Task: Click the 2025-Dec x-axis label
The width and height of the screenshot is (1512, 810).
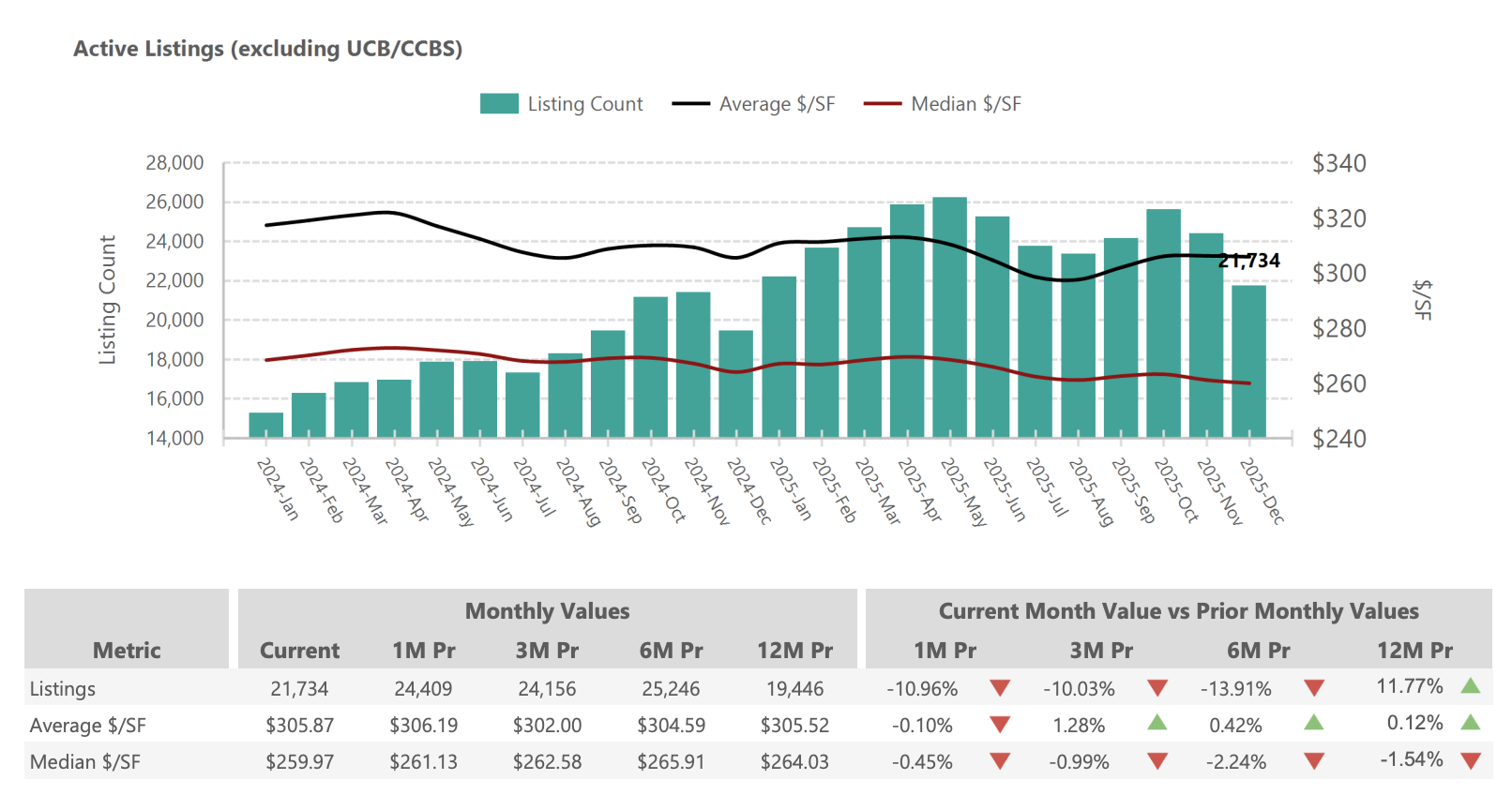Action: click(x=1262, y=490)
